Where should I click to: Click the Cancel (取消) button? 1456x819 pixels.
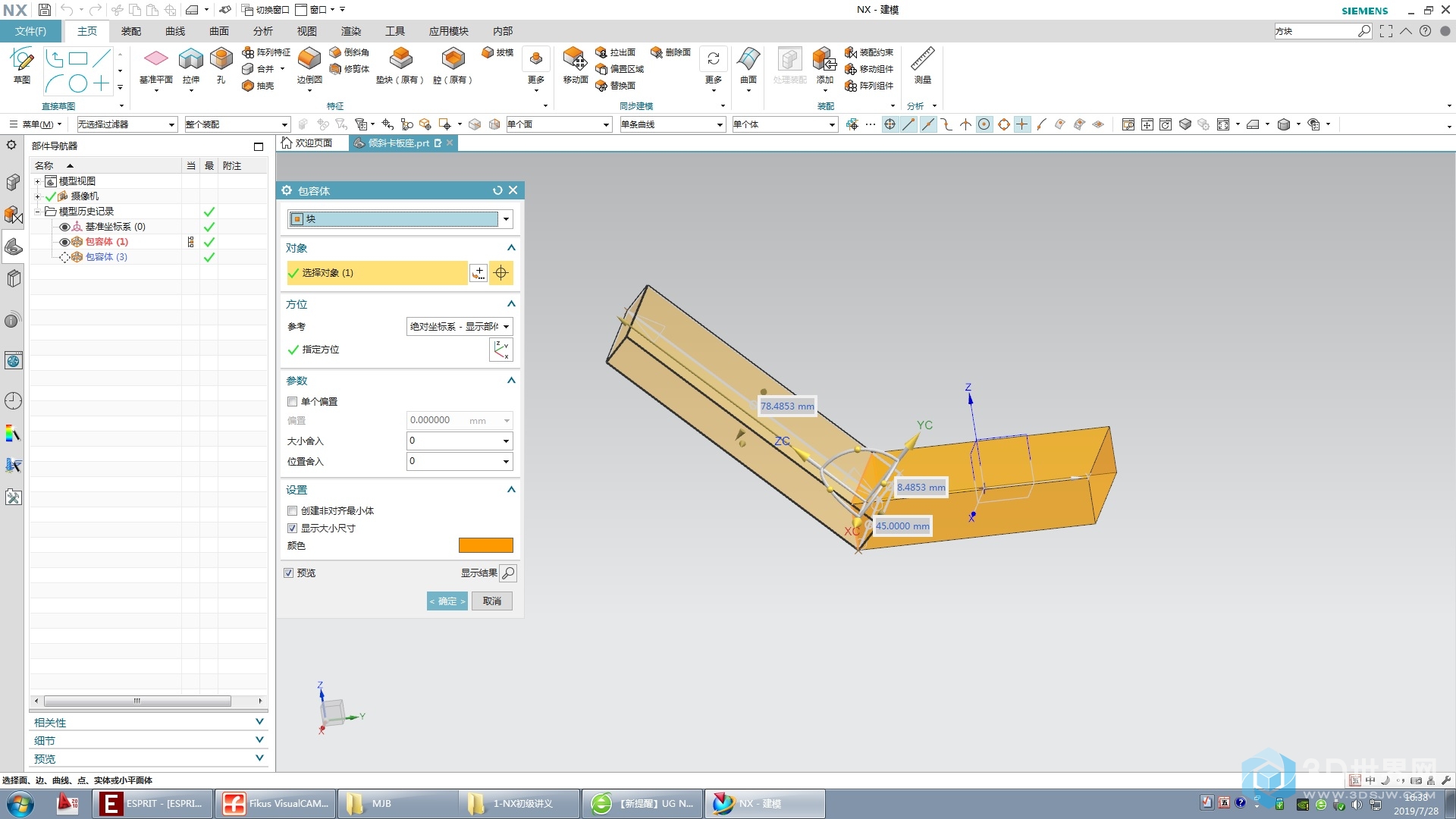click(x=492, y=601)
